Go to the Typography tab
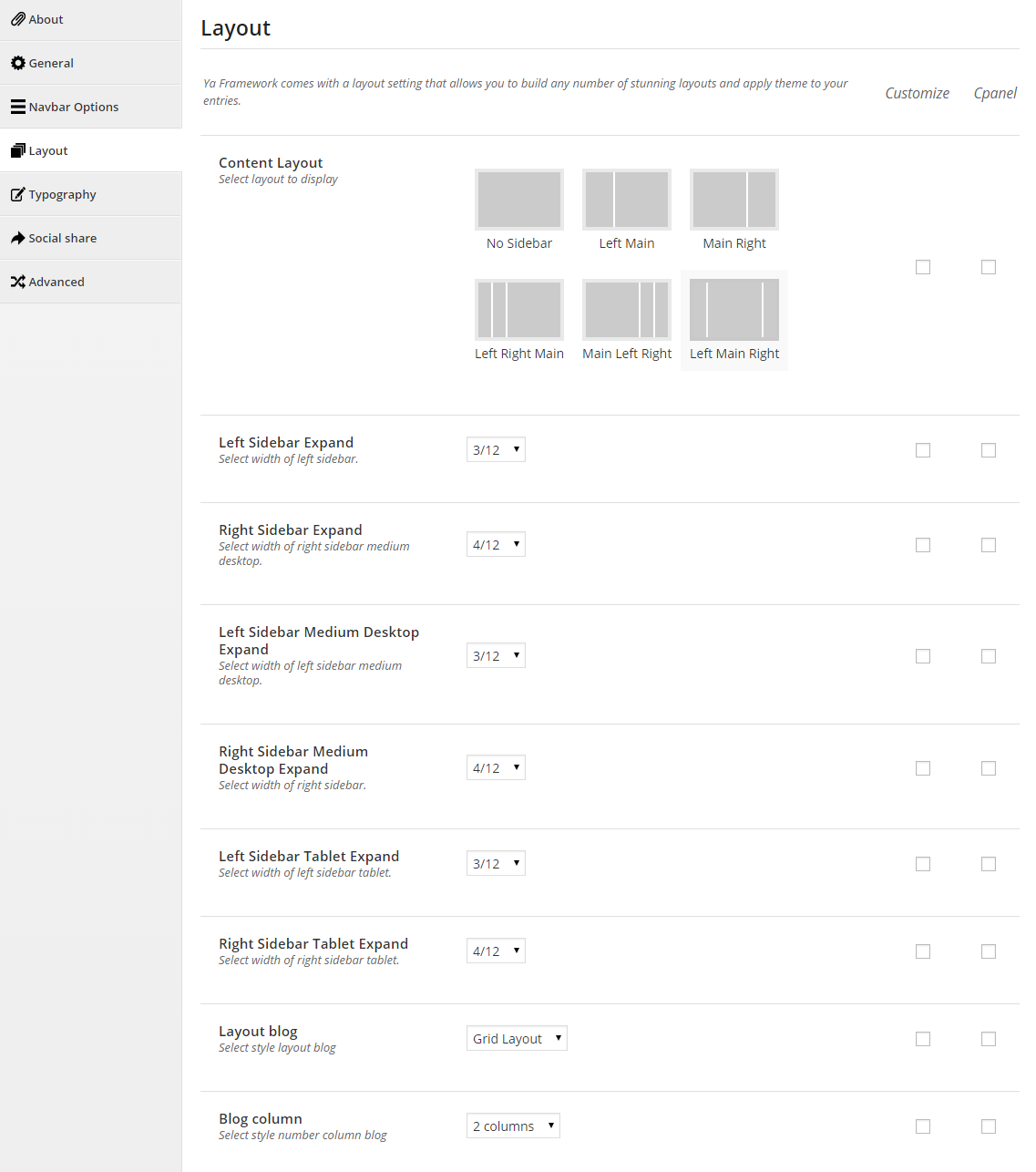This screenshot has width=1036, height=1172. [91, 194]
